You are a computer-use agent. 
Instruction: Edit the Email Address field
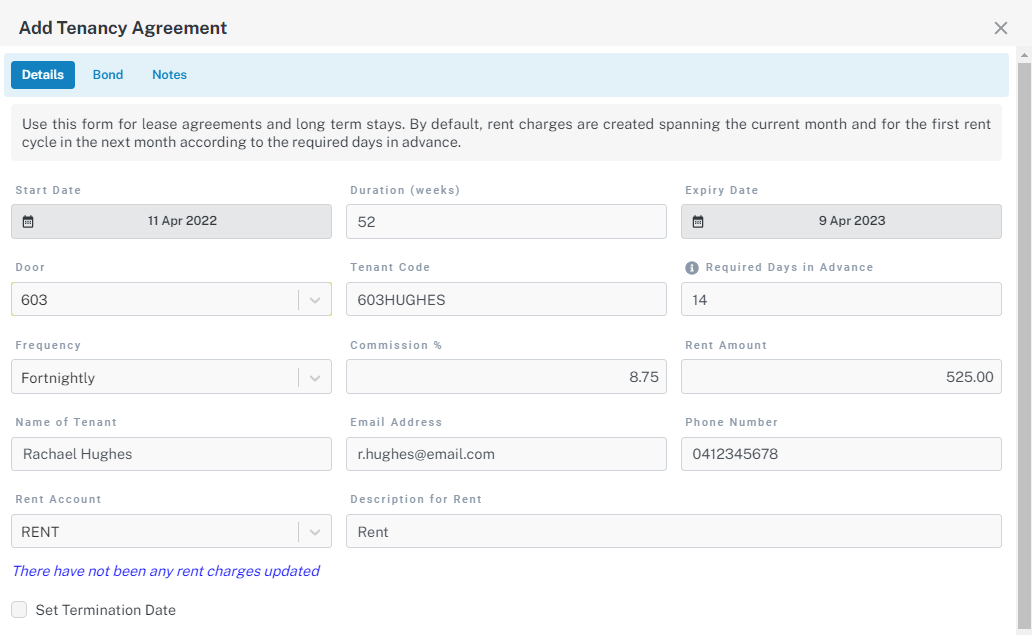pos(506,454)
